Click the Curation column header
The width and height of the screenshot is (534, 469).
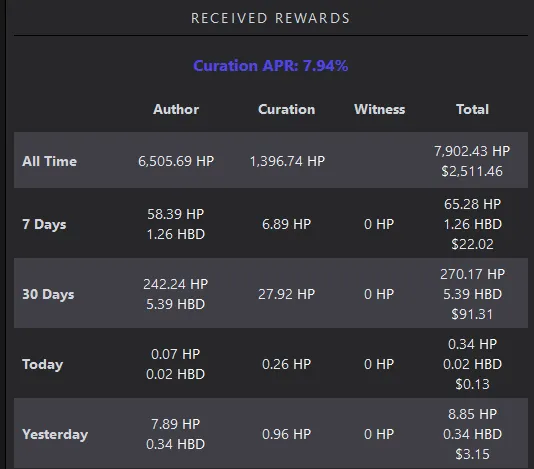point(286,109)
